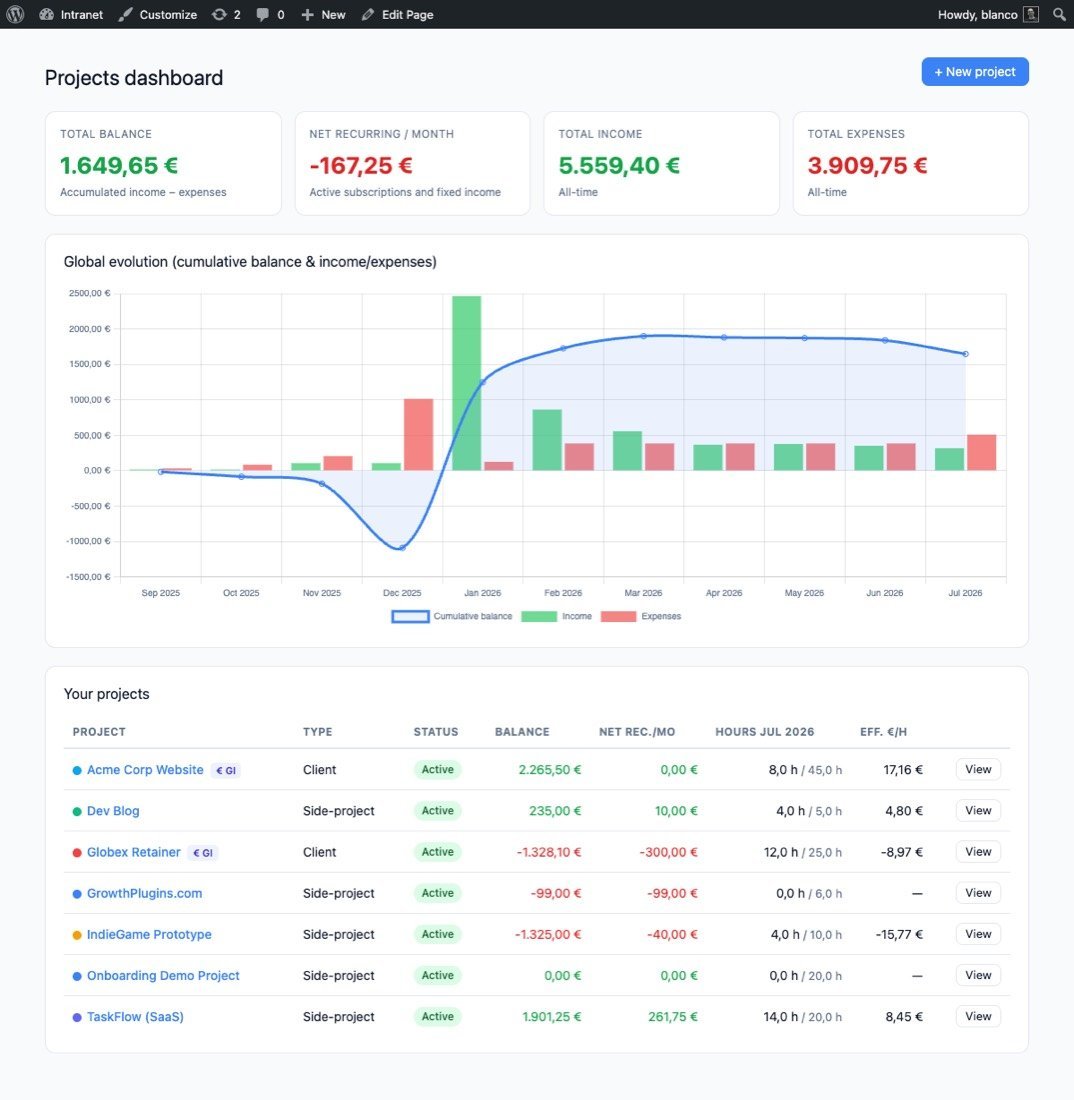Click the balance 2.265,50 € cell
This screenshot has width=1074, height=1100.
click(x=550, y=770)
